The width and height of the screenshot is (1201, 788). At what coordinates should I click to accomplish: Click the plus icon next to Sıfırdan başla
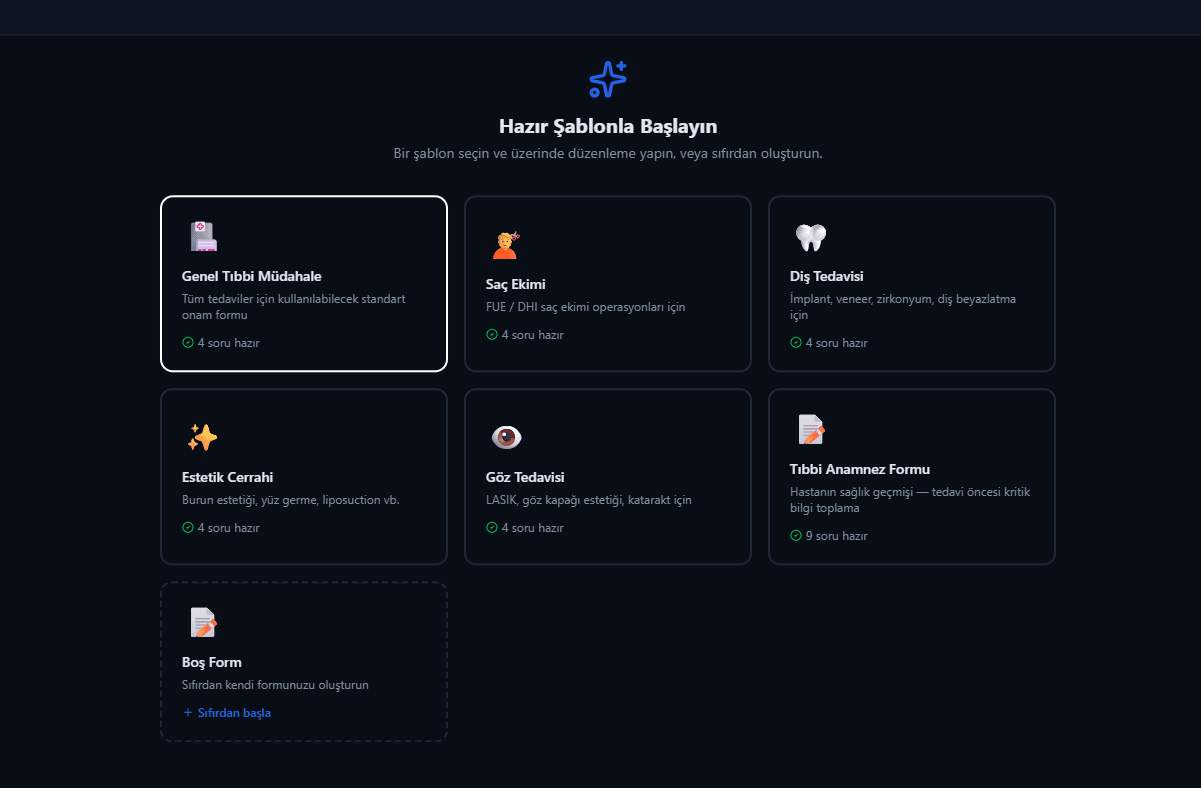[x=187, y=713]
